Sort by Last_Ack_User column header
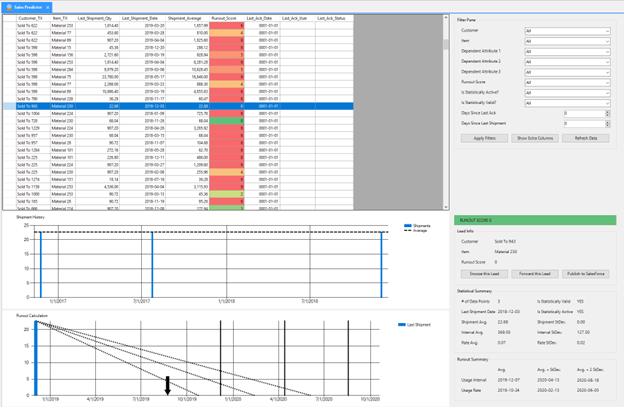The image size is (624, 407). [298, 18]
